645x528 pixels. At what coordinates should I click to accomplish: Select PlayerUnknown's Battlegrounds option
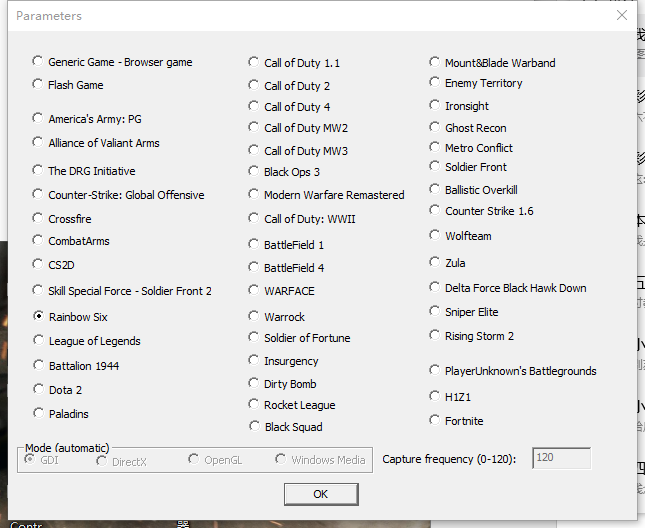click(435, 371)
